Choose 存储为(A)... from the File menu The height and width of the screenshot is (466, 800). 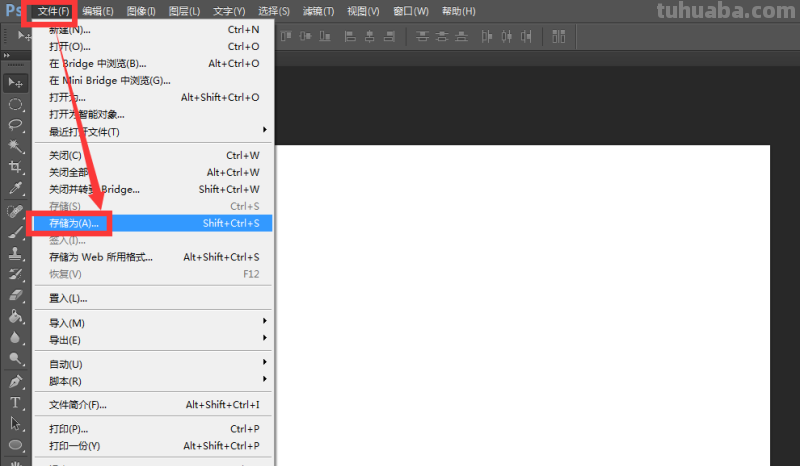point(75,223)
